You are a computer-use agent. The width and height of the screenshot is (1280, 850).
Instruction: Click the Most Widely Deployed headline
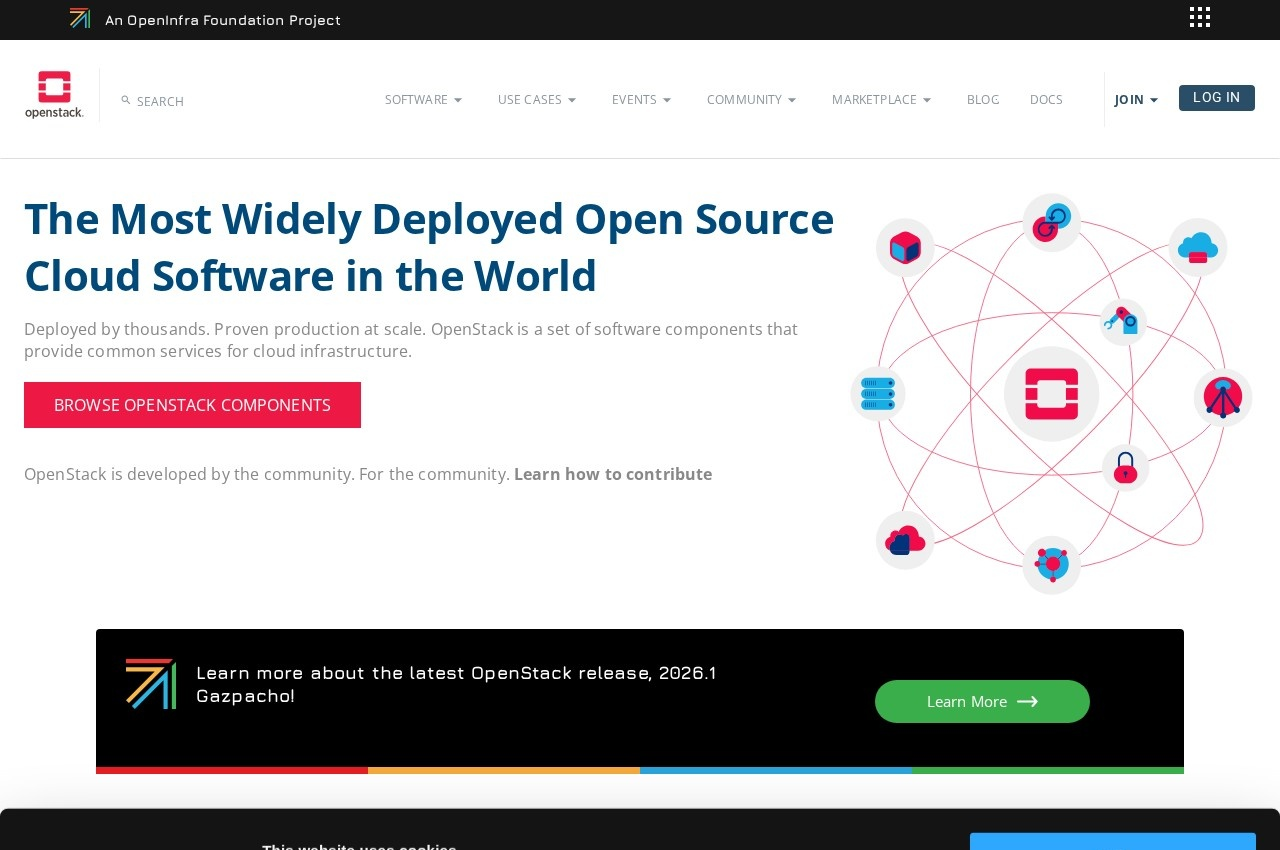tap(429, 247)
